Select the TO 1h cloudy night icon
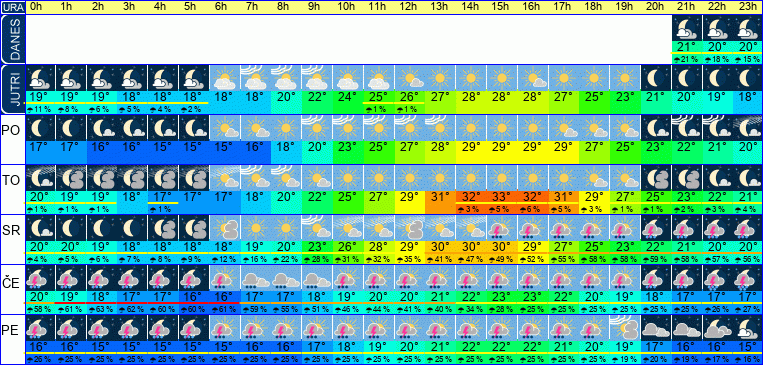 click(x=71, y=178)
